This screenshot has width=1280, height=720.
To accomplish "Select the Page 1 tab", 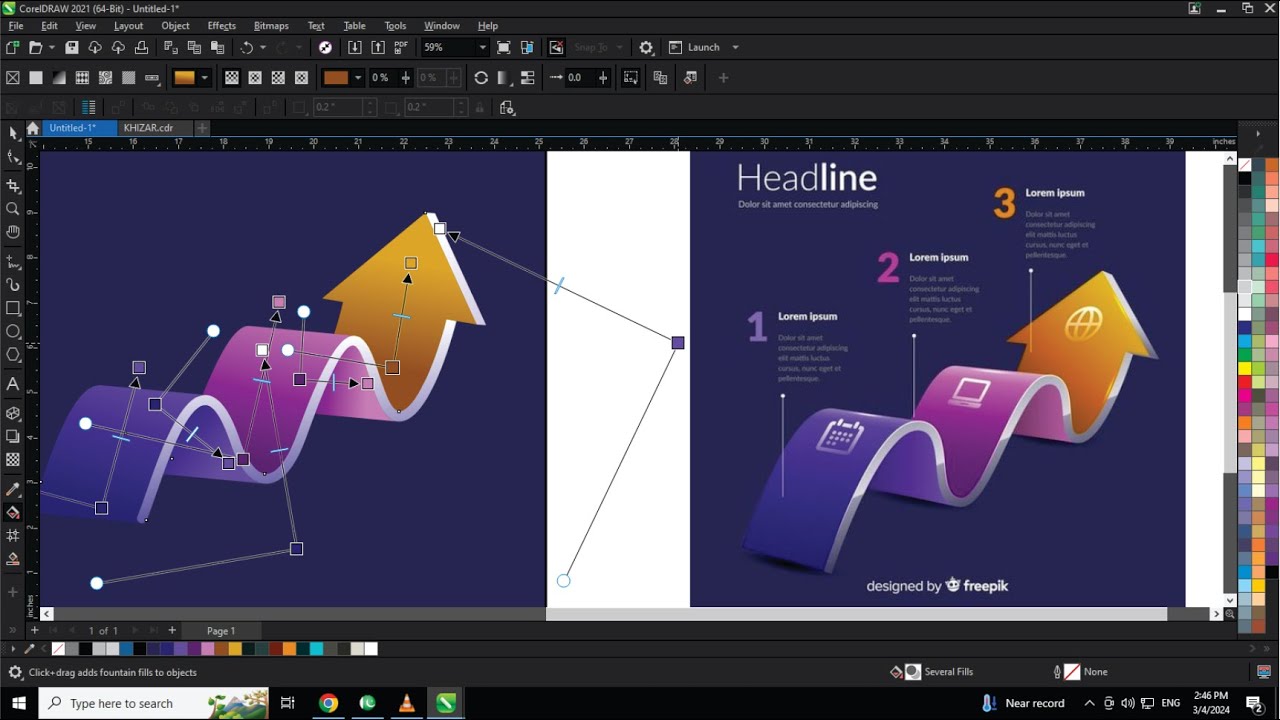I will coord(221,631).
